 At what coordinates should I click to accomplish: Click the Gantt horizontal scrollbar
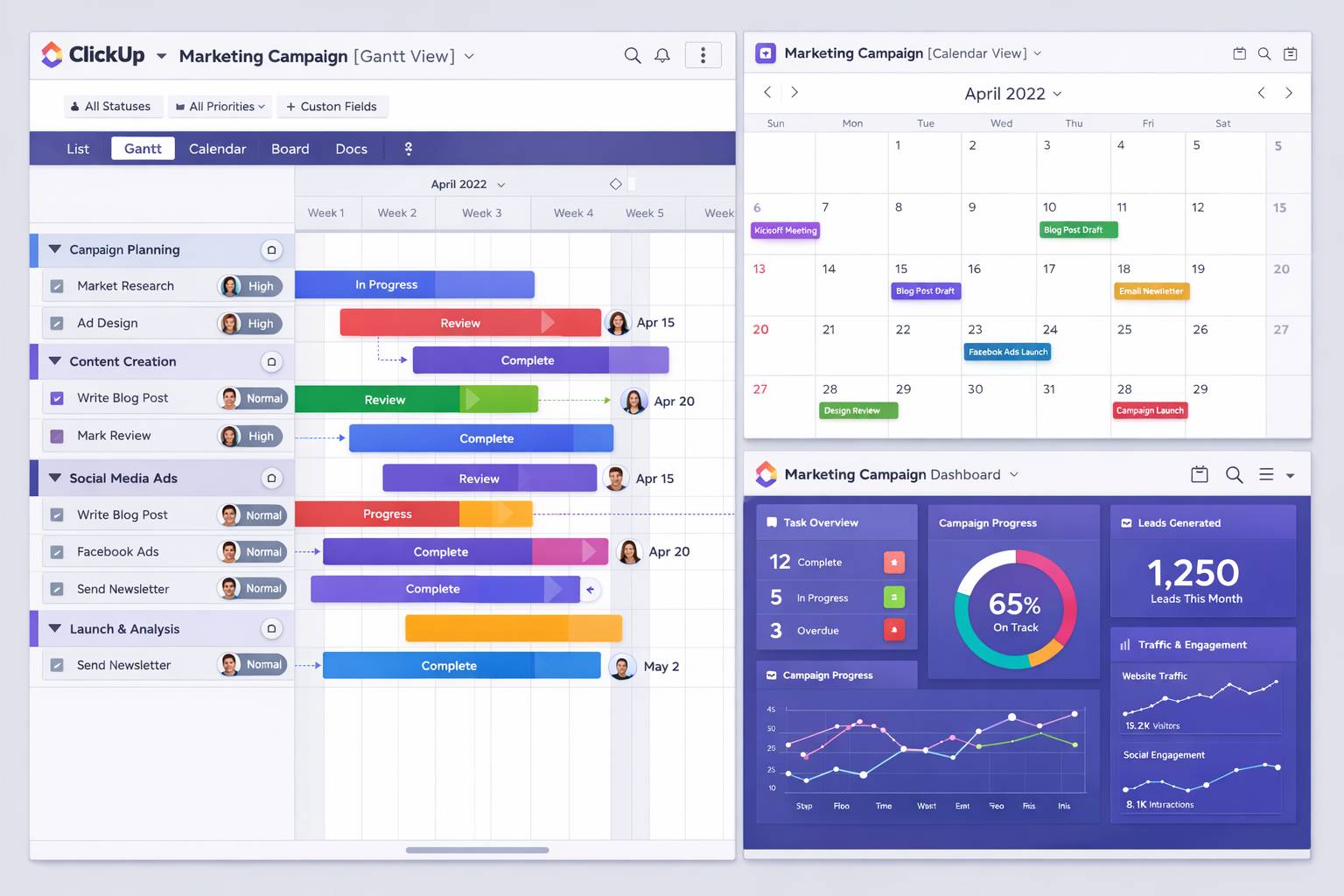coord(477,850)
